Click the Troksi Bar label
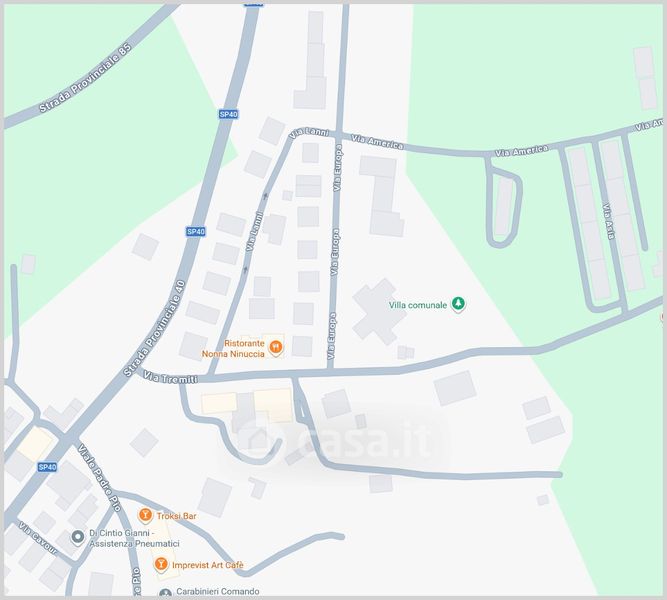This screenshot has width=667, height=600. pyautogui.click(x=177, y=516)
